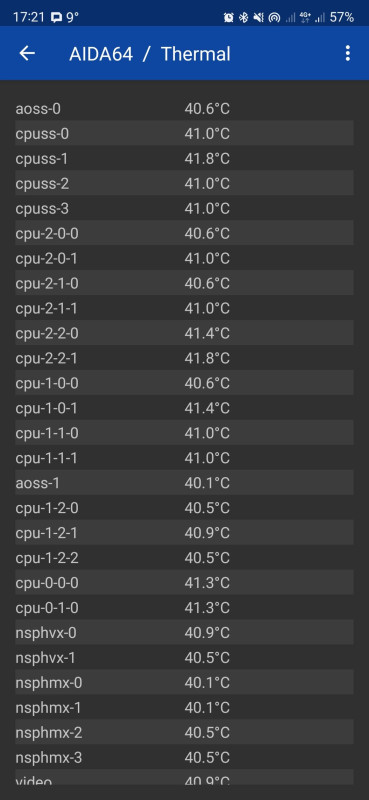The width and height of the screenshot is (369, 800).
Task: Select the aoss-1 sensor row
Action: (x=184, y=483)
